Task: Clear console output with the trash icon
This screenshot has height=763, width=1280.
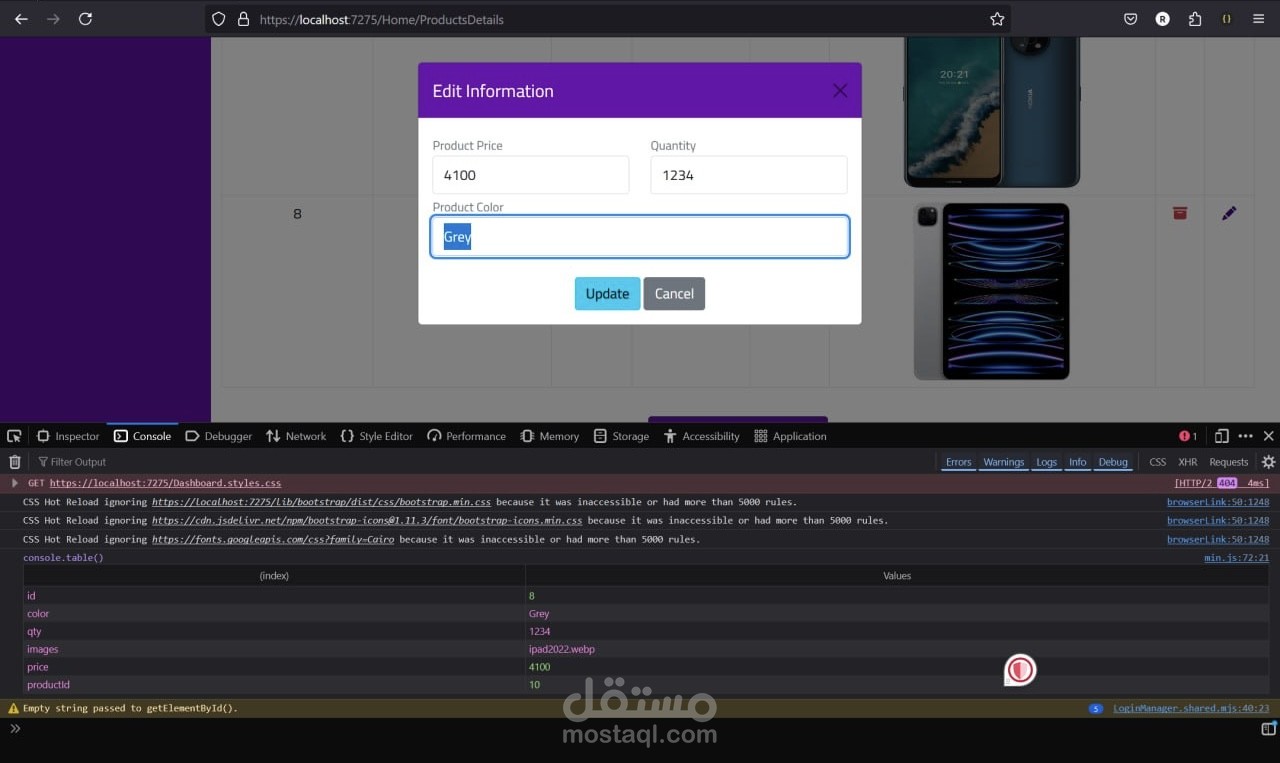Action: click(x=15, y=462)
